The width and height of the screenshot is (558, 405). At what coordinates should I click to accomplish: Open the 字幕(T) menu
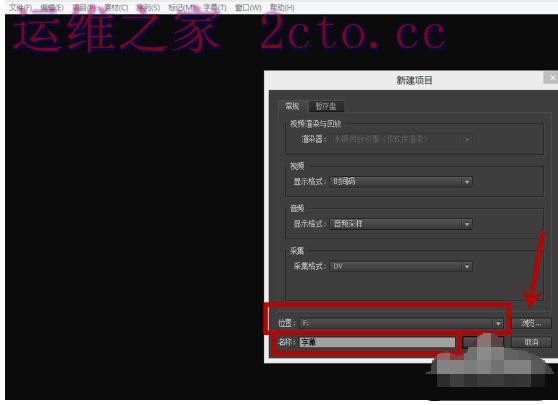click(215, 7)
